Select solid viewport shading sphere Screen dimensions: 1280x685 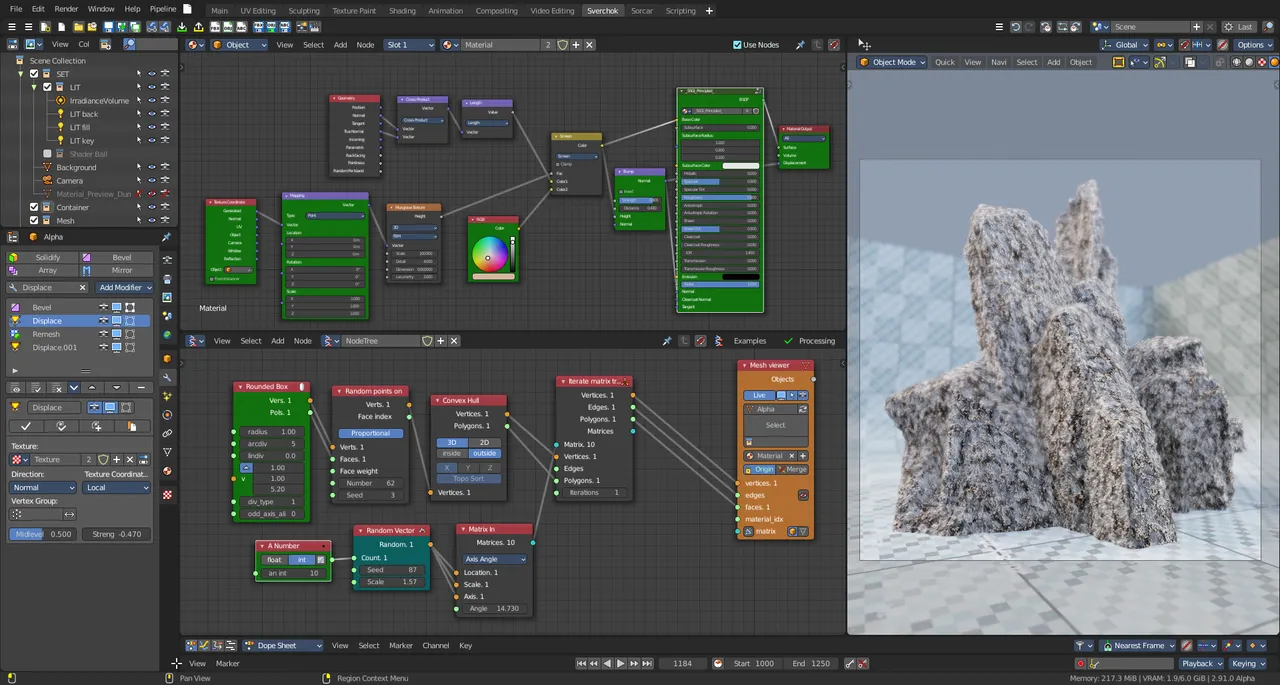tap(1249, 62)
